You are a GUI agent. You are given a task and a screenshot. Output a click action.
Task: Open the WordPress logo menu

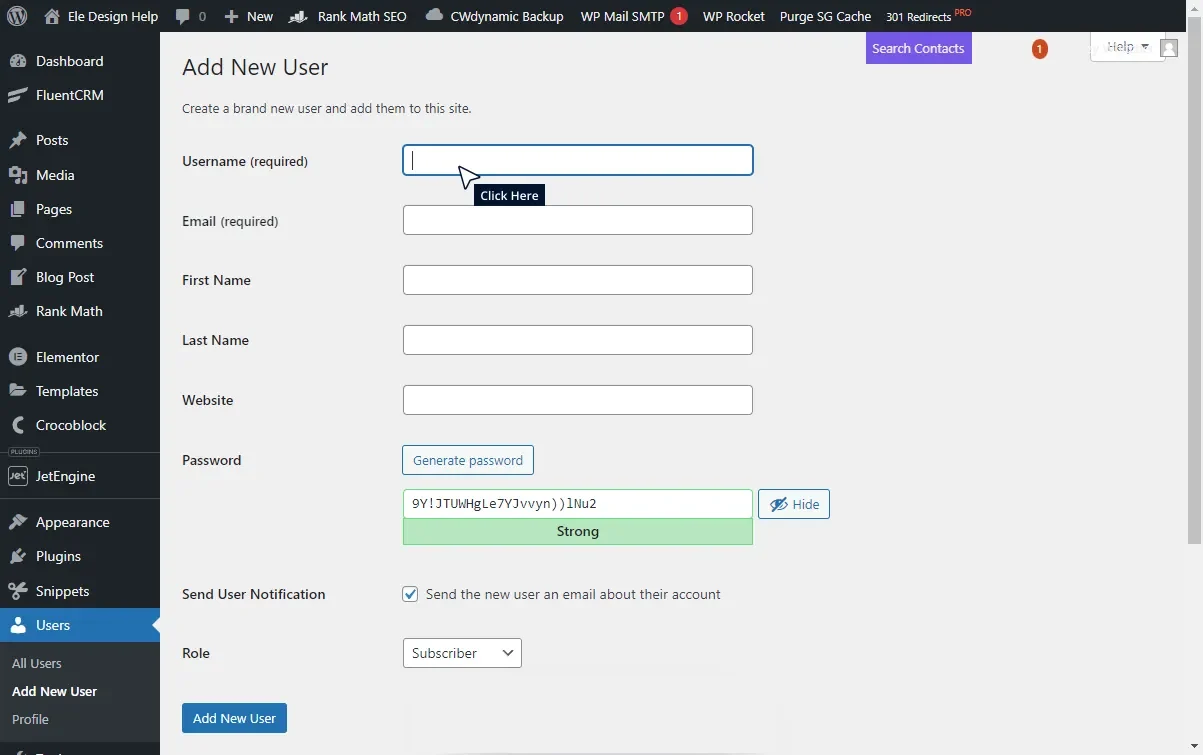[x=15, y=15]
